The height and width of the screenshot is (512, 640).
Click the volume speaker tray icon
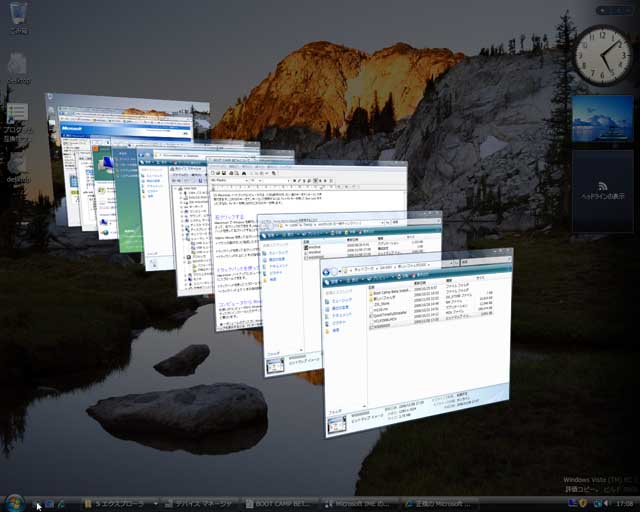607,503
